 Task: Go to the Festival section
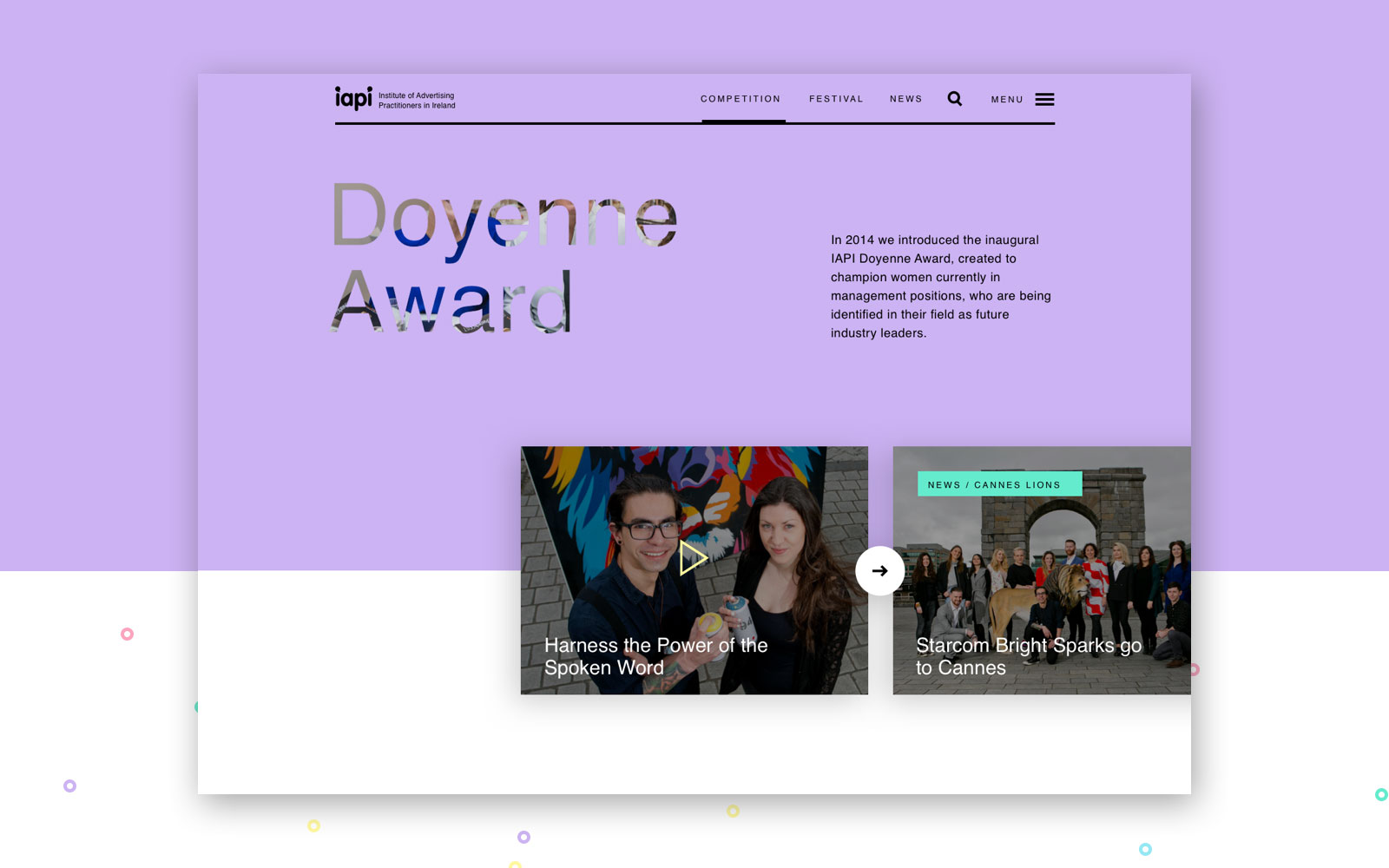tap(836, 99)
